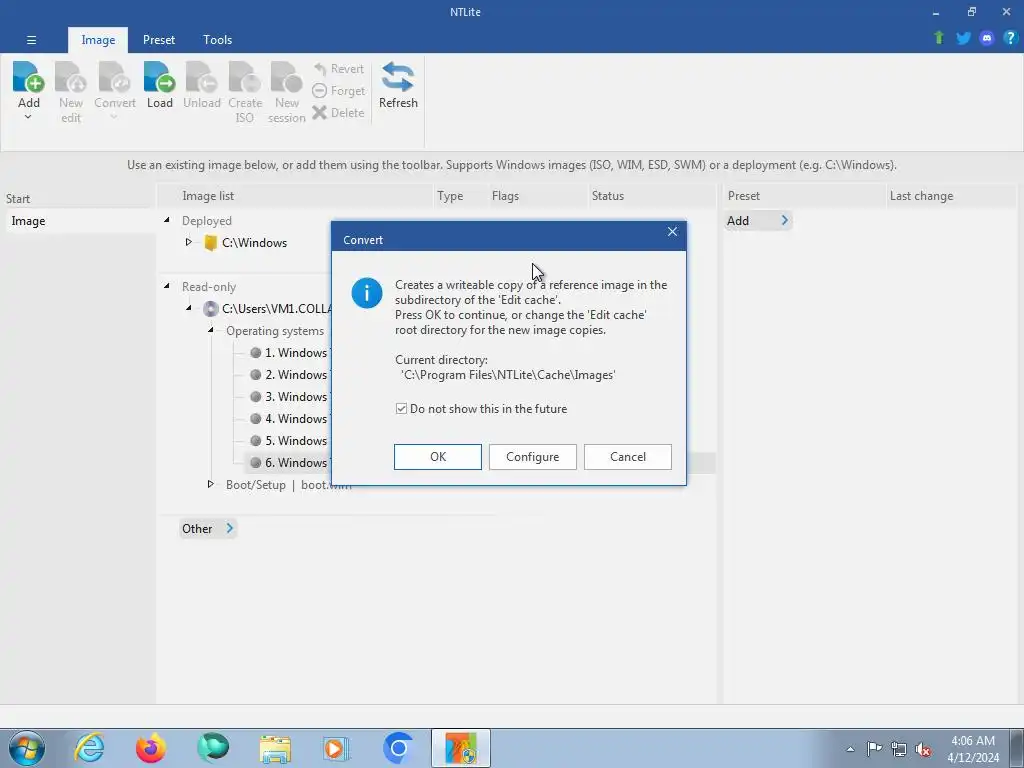1024x768 pixels.
Task: Click the Unload toolbar icon
Action: (x=201, y=77)
